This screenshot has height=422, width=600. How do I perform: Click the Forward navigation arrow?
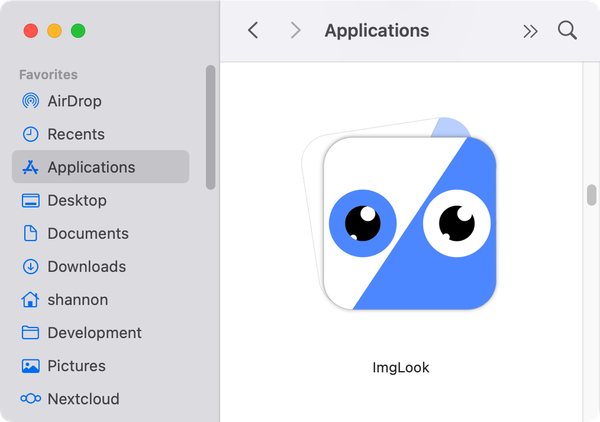tap(295, 31)
